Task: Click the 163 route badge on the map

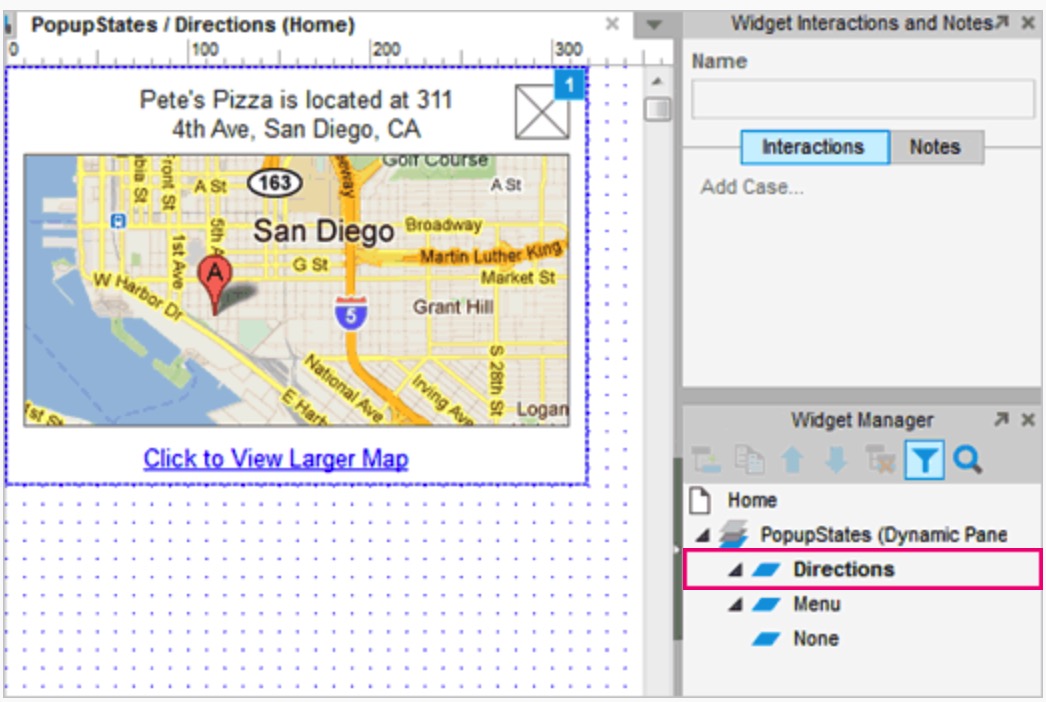Action: coord(274,182)
